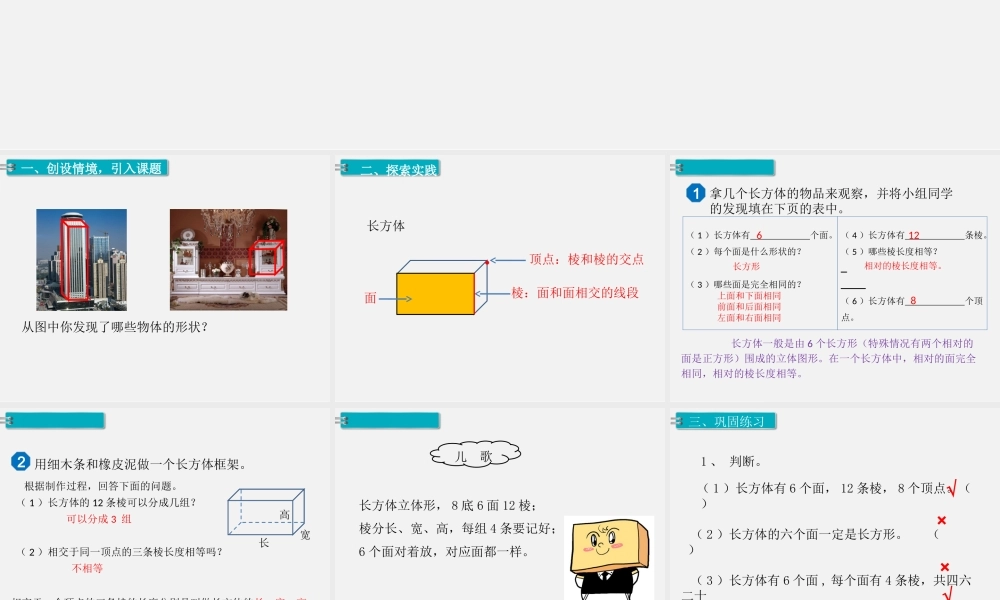Click the teal banner above the observation task
Image resolution: width=1000 pixels, height=600 pixels.
click(x=725, y=166)
